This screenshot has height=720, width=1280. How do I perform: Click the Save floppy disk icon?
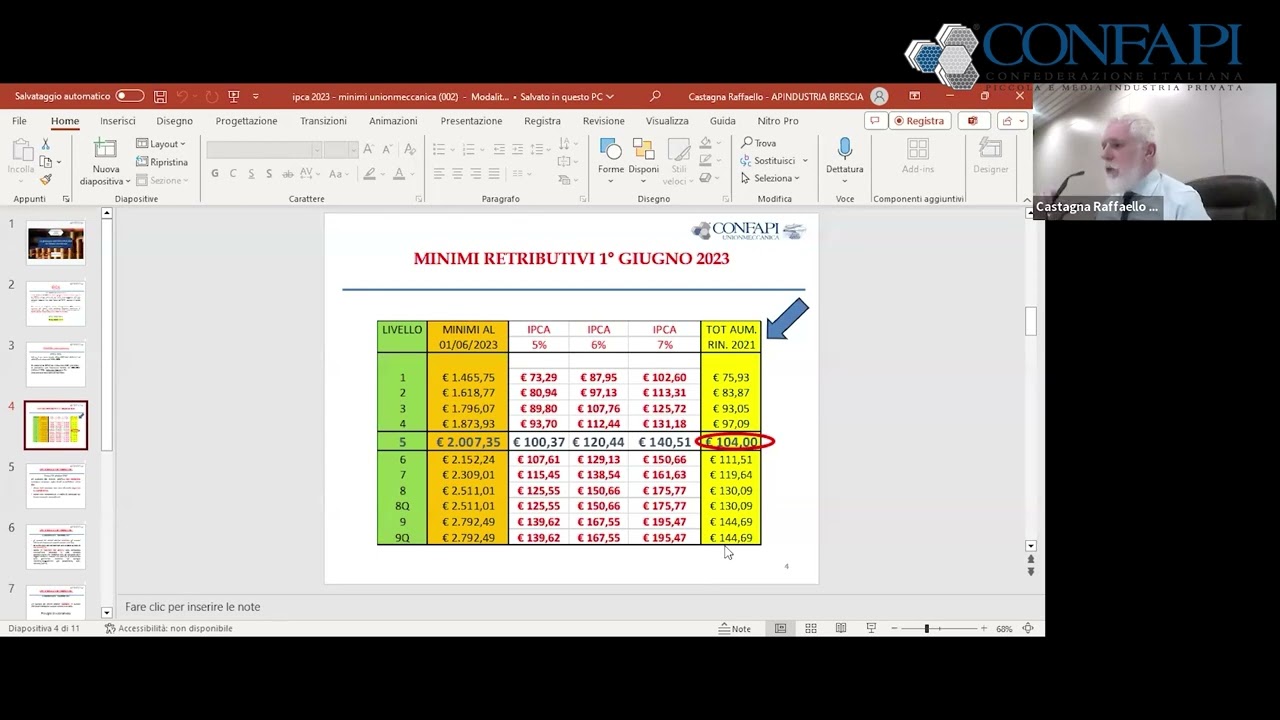pos(160,96)
